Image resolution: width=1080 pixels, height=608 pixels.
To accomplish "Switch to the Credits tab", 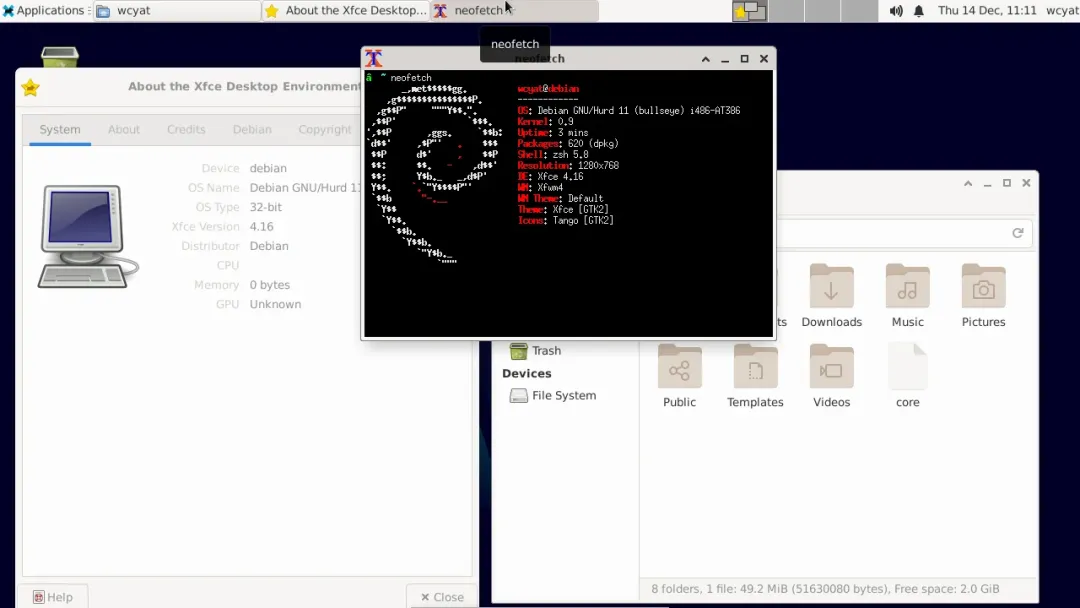I will pos(186,129).
